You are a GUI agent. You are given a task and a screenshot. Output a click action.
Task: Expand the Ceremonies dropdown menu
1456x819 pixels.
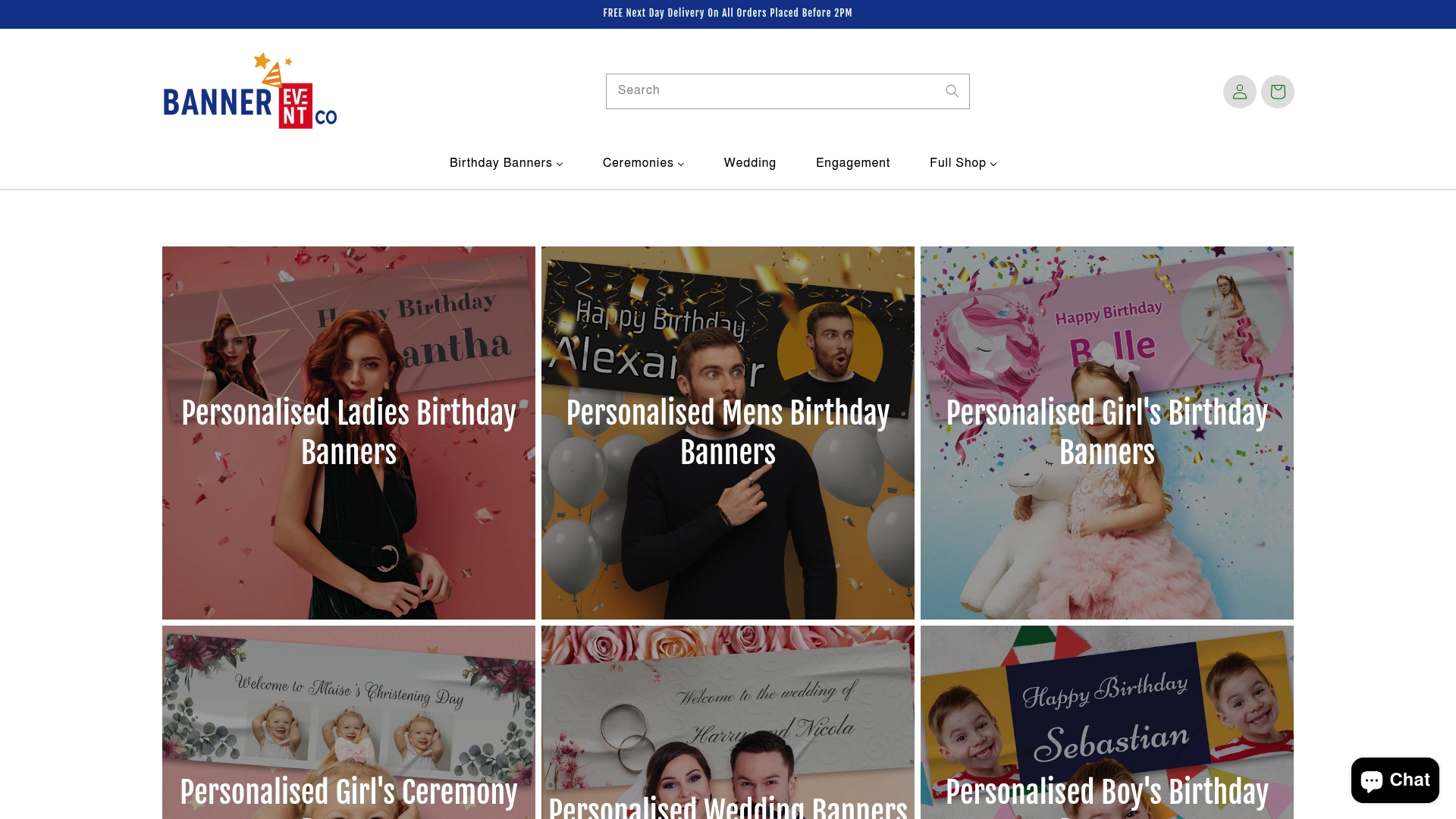[x=643, y=163]
